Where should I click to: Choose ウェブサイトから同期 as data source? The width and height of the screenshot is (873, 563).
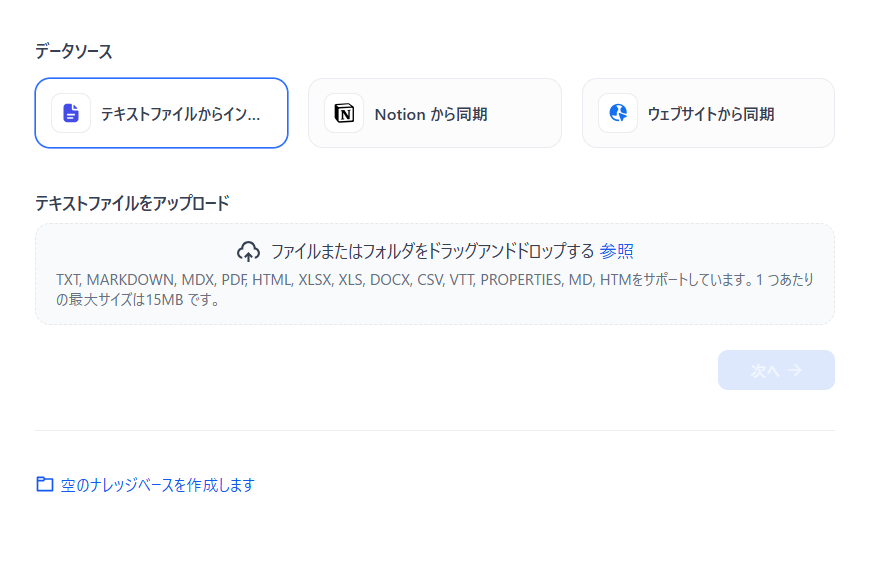tap(708, 113)
